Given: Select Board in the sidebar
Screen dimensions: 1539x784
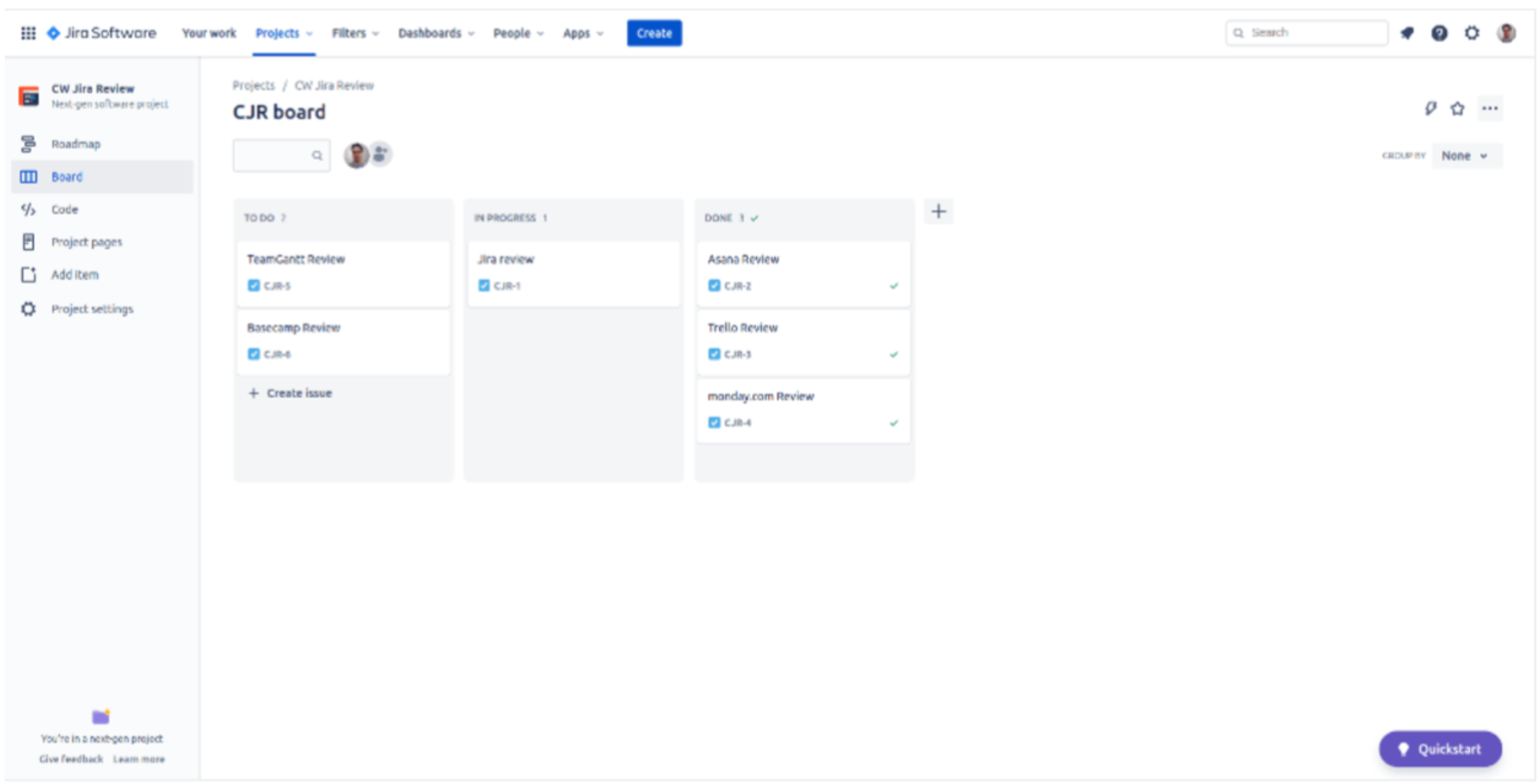Looking at the screenshot, I should (x=102, y=176).
